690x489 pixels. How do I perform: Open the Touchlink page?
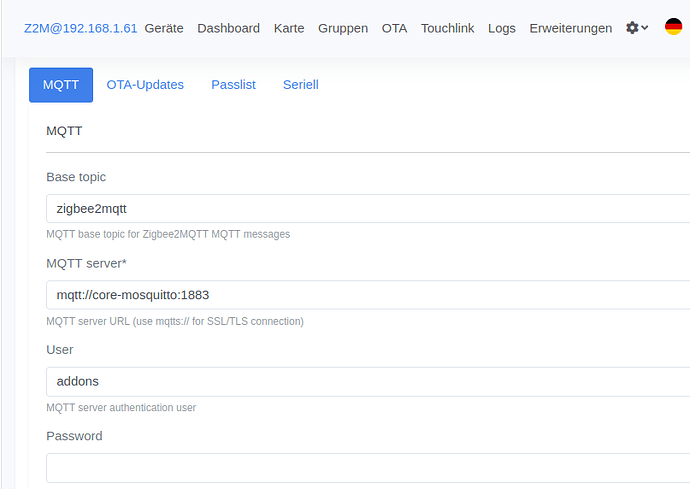(x=448, y=28)
